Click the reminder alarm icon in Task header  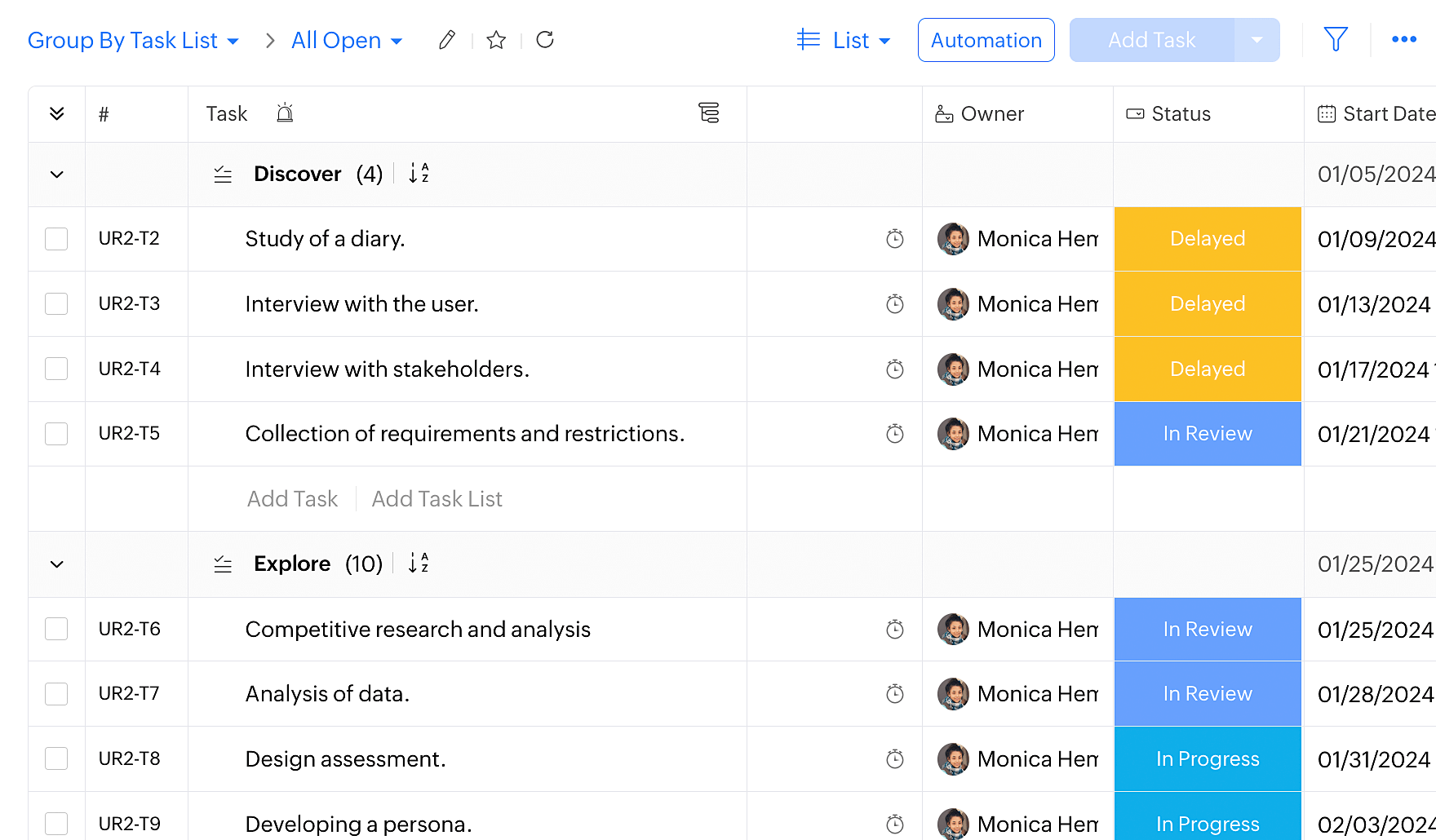pos(285,113)
